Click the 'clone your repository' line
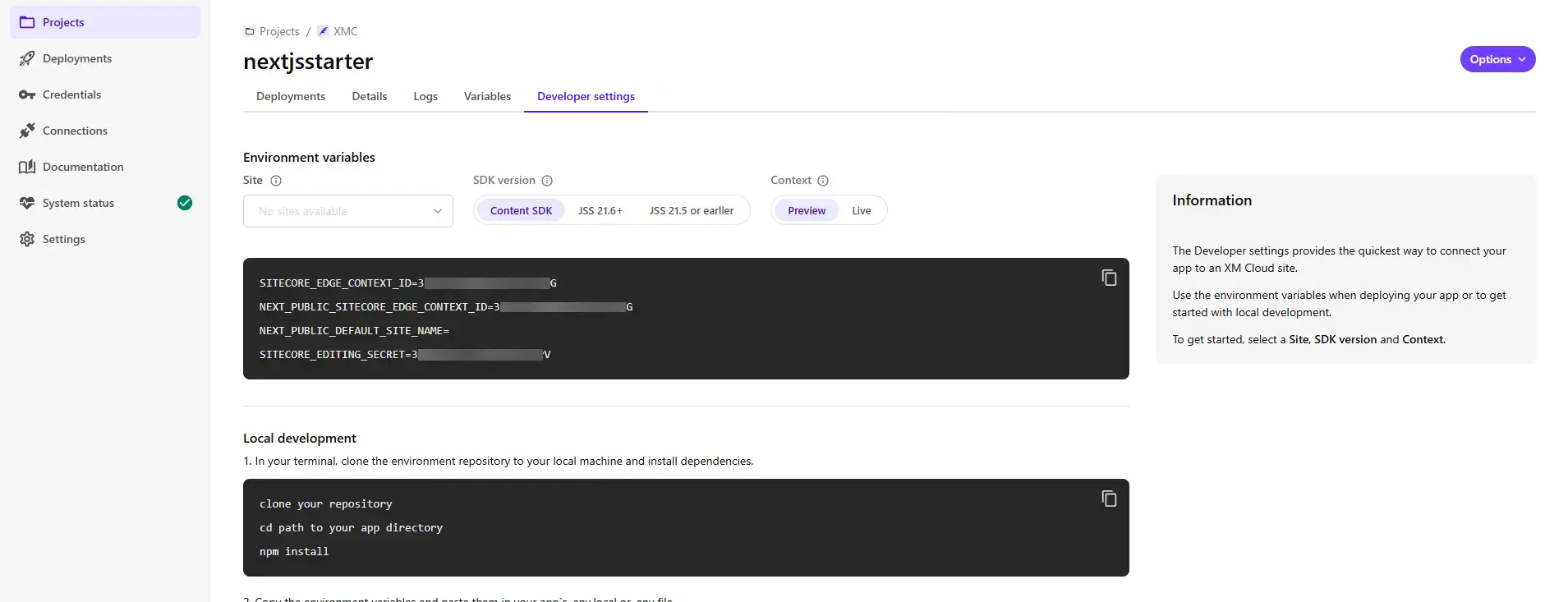 point(325,504)
